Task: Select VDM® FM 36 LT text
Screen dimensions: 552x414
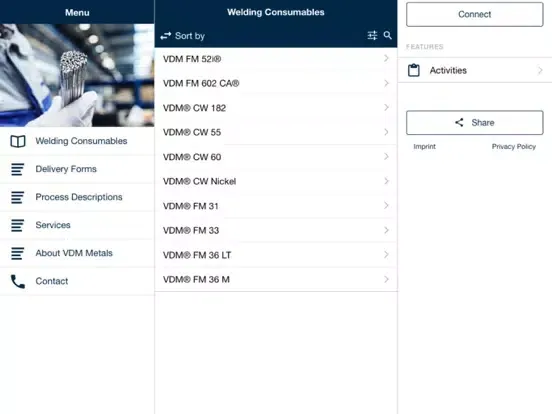Action: (x=197, y=255)
